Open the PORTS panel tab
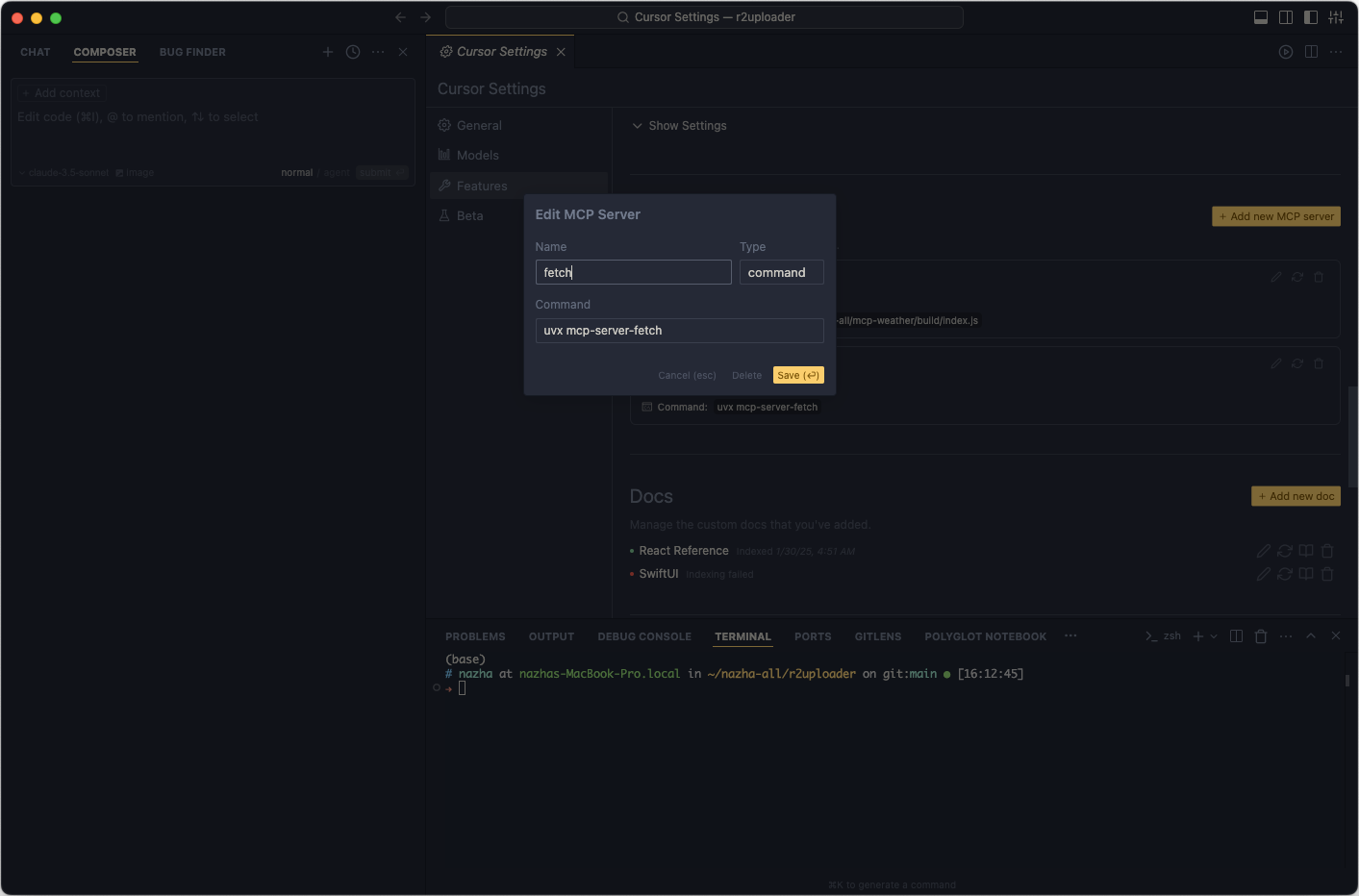The image size is (1359, 896). pos(813,636)
